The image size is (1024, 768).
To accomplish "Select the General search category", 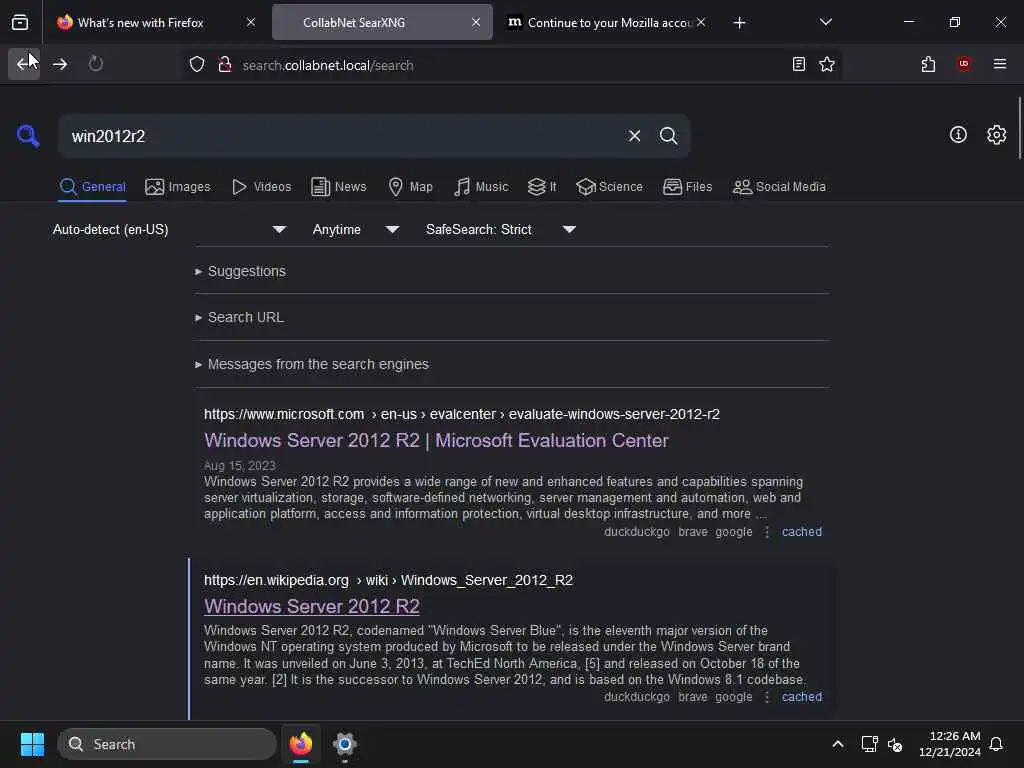I will click(93, 187).
